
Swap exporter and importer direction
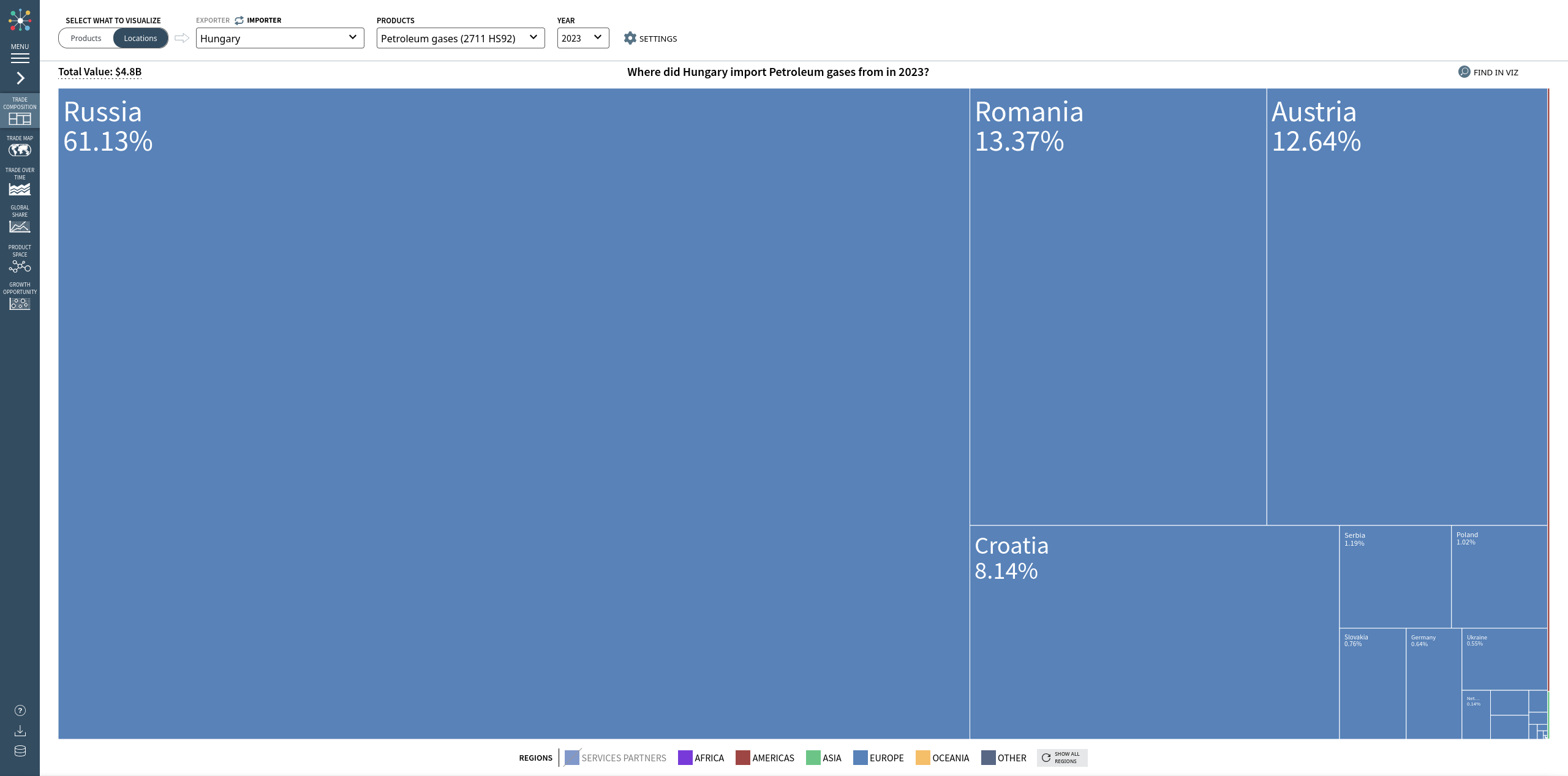(239, 20)
